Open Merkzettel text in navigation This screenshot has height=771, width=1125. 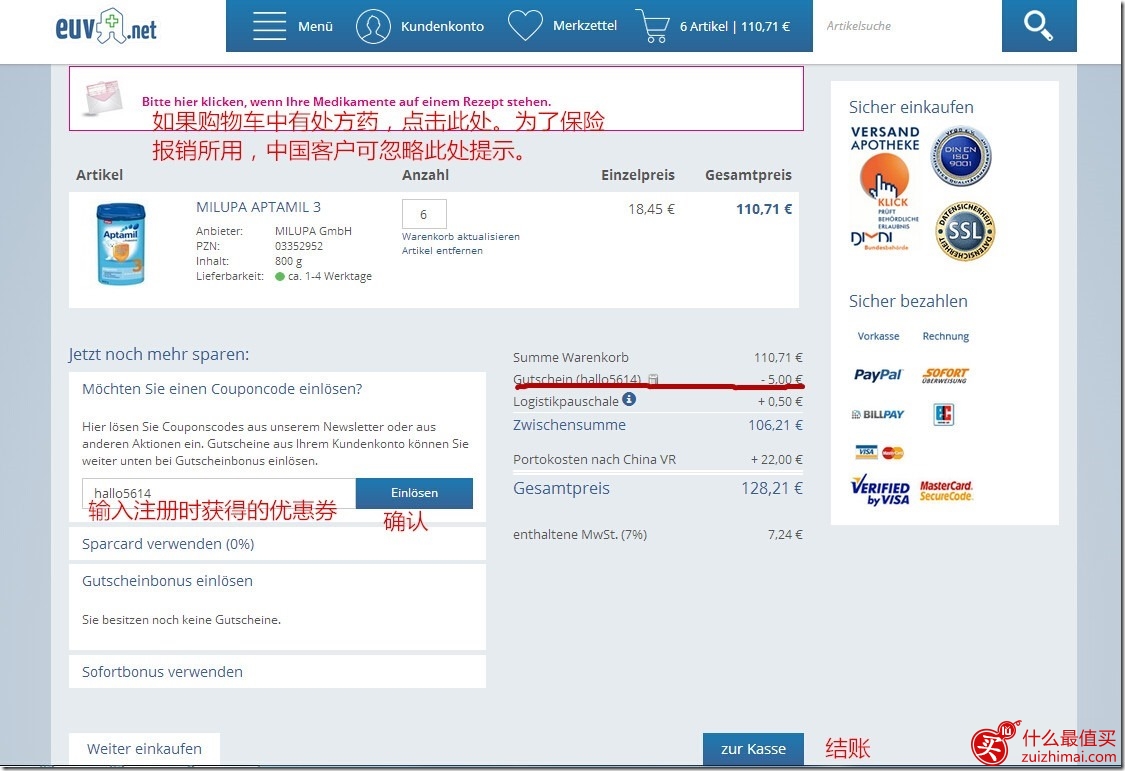coord(585,26)
